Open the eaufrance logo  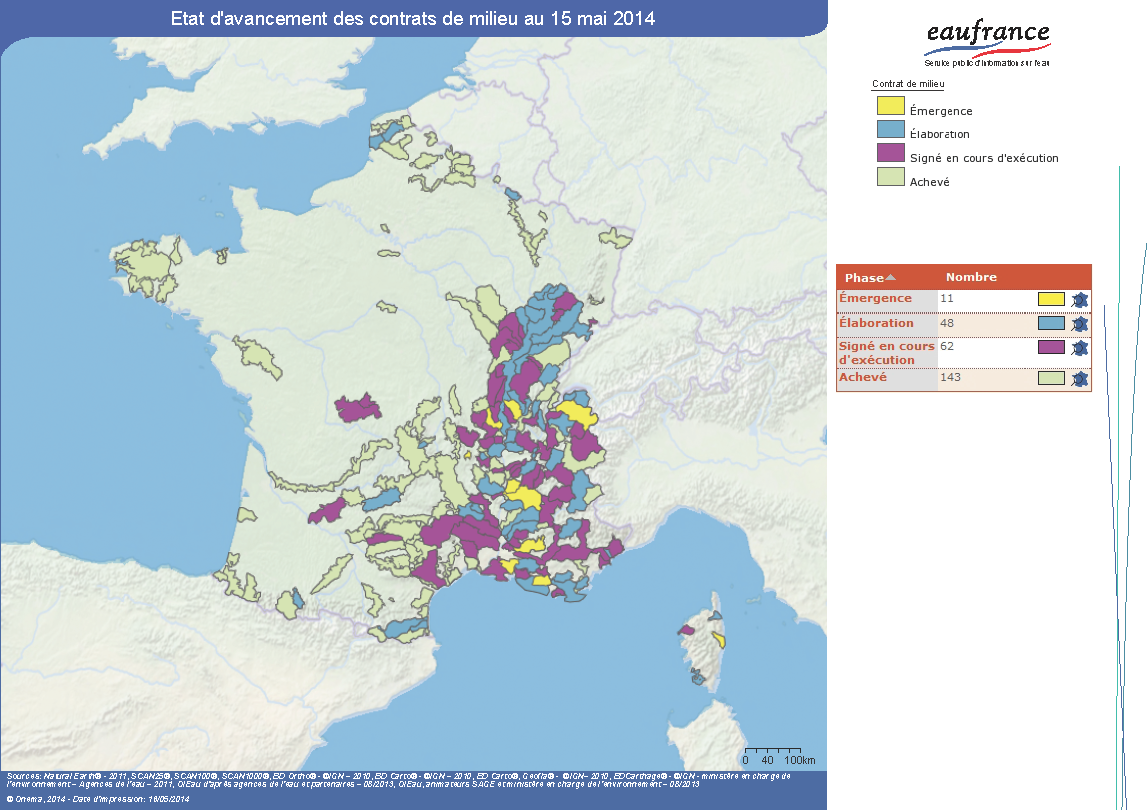[x=987, y=44]
